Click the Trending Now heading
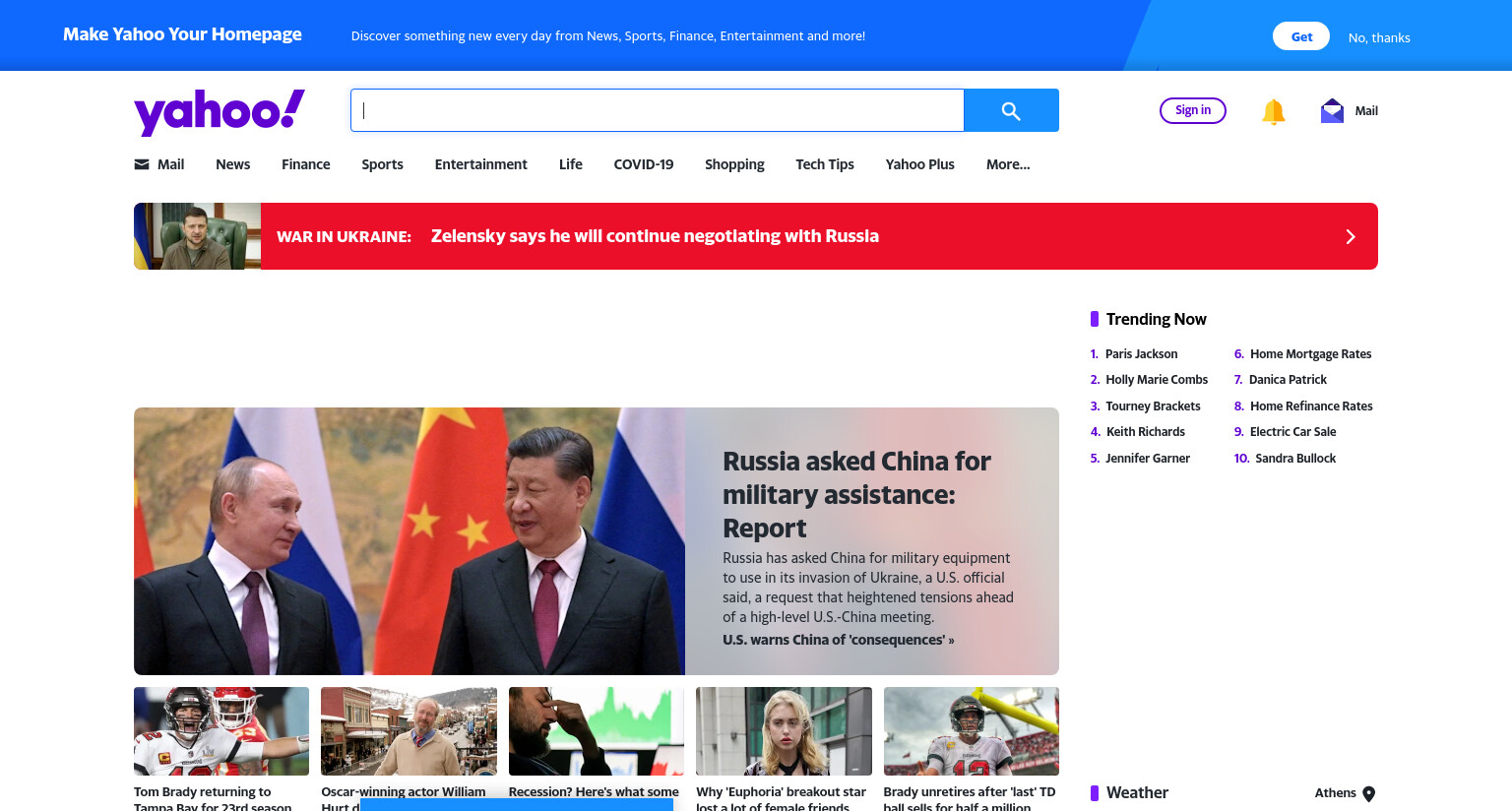This screenshot has height=811, width=1512. point(1156,320)
